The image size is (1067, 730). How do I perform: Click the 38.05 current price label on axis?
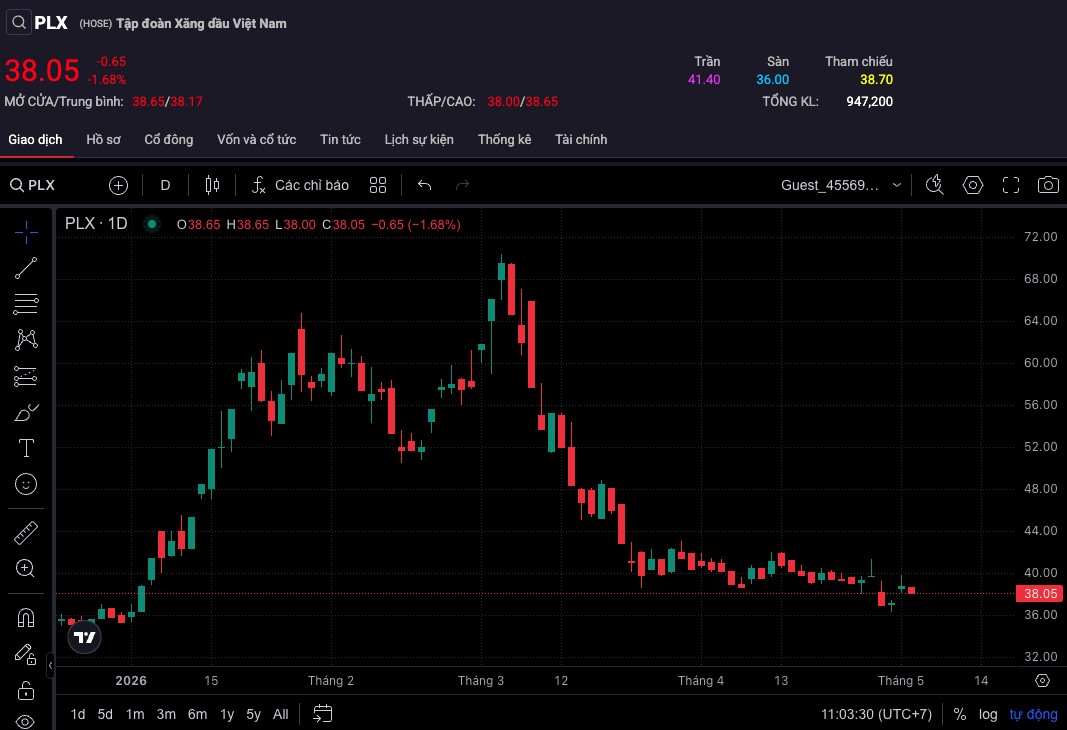click(1039, 593)
